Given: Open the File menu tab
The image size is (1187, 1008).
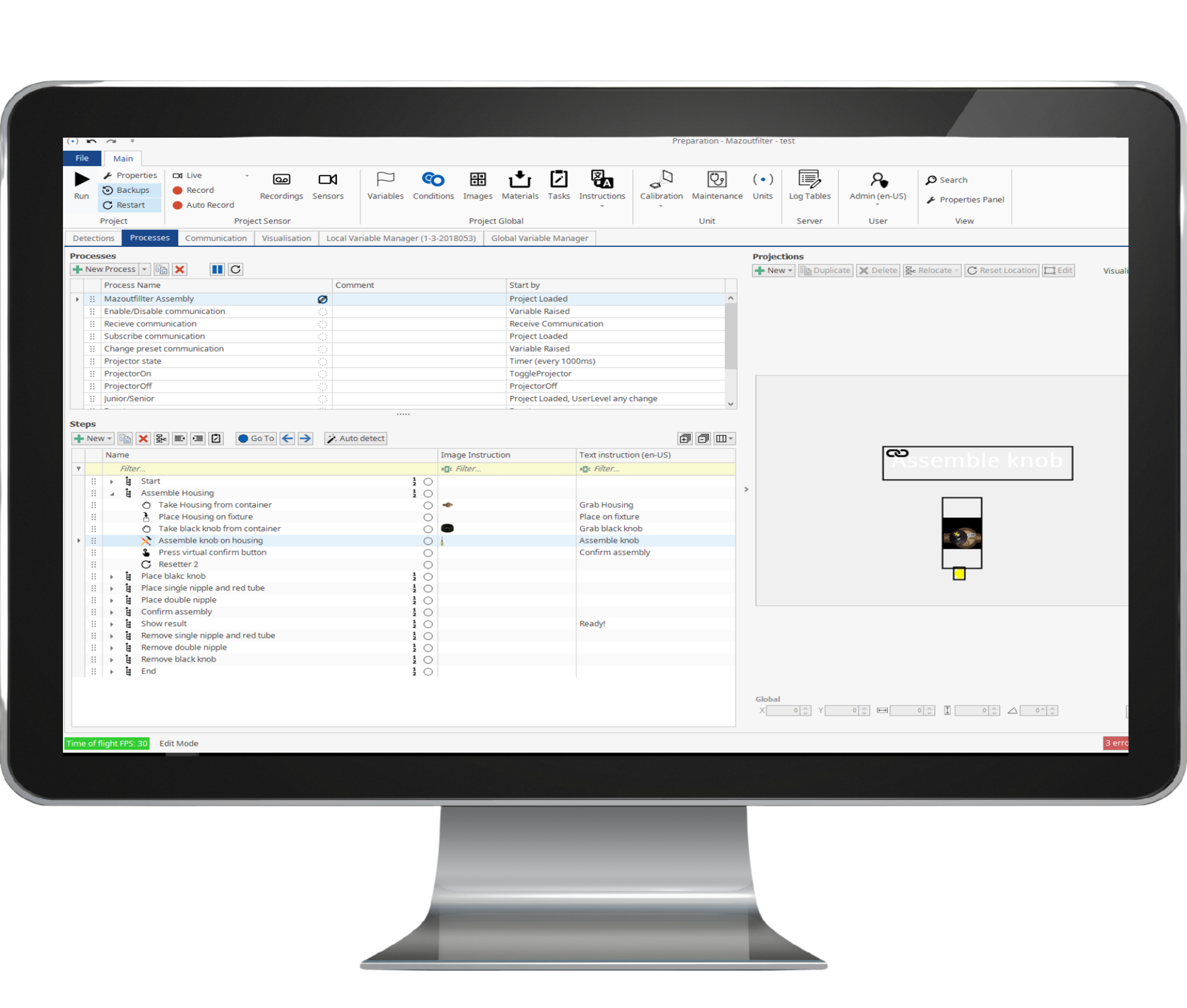Looking at the screenshot, I should tap(82, 158).
